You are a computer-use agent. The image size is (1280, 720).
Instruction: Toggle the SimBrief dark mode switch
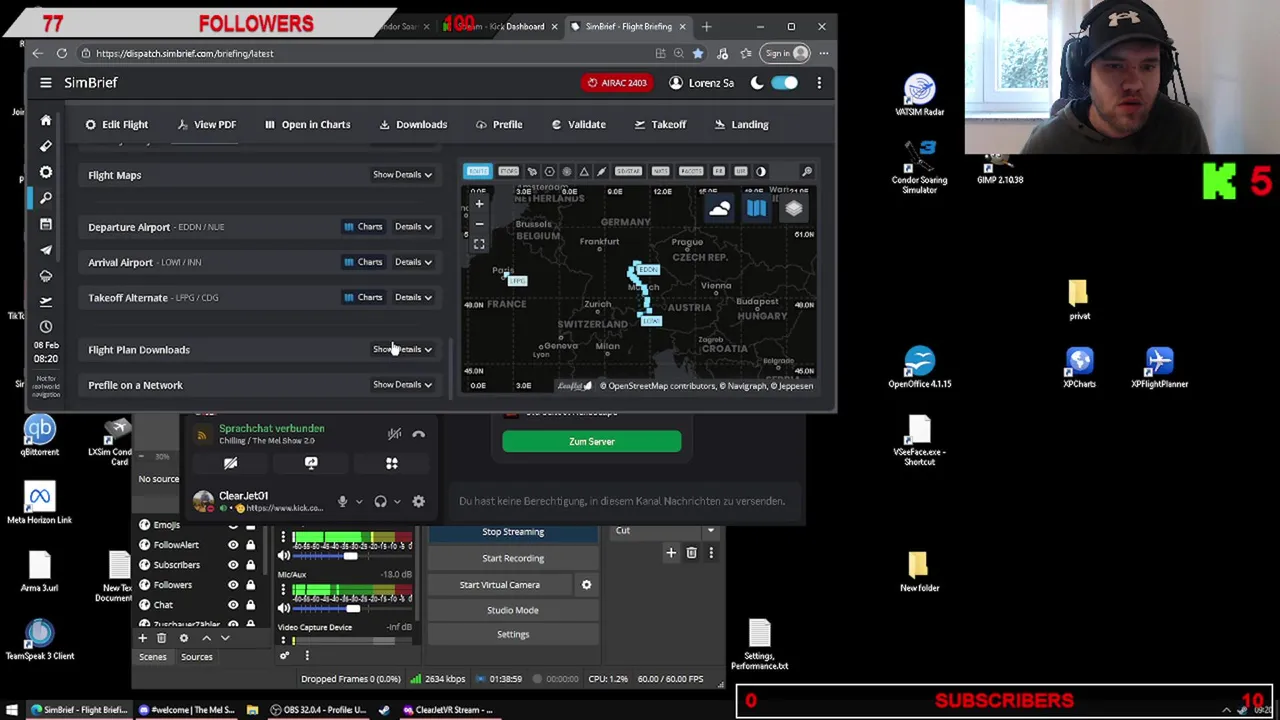[x=784, y=83]
